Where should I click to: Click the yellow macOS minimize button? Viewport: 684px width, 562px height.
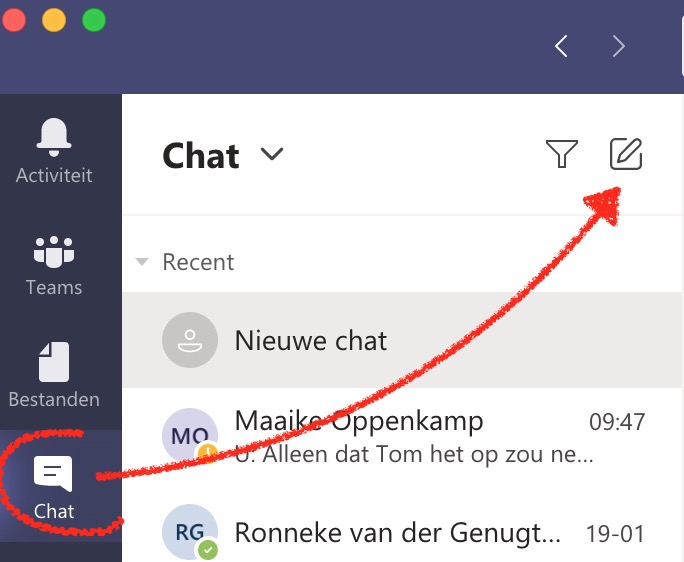pyautogui.click(x=54, y=20)
